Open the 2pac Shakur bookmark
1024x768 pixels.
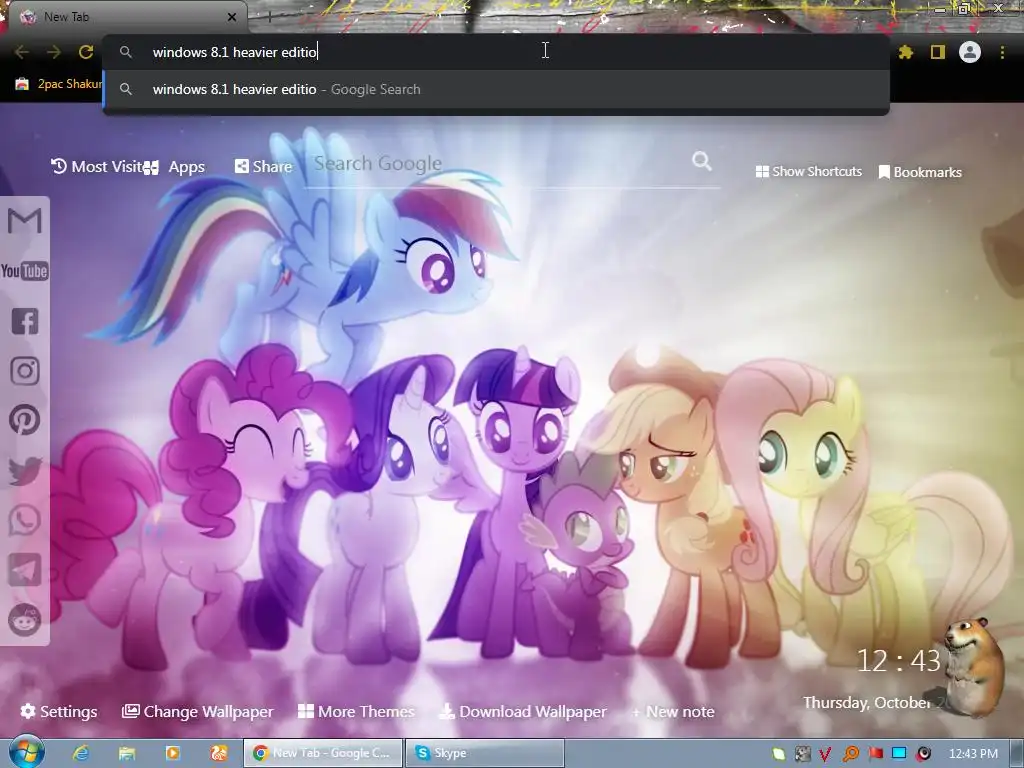coord(59,84)
